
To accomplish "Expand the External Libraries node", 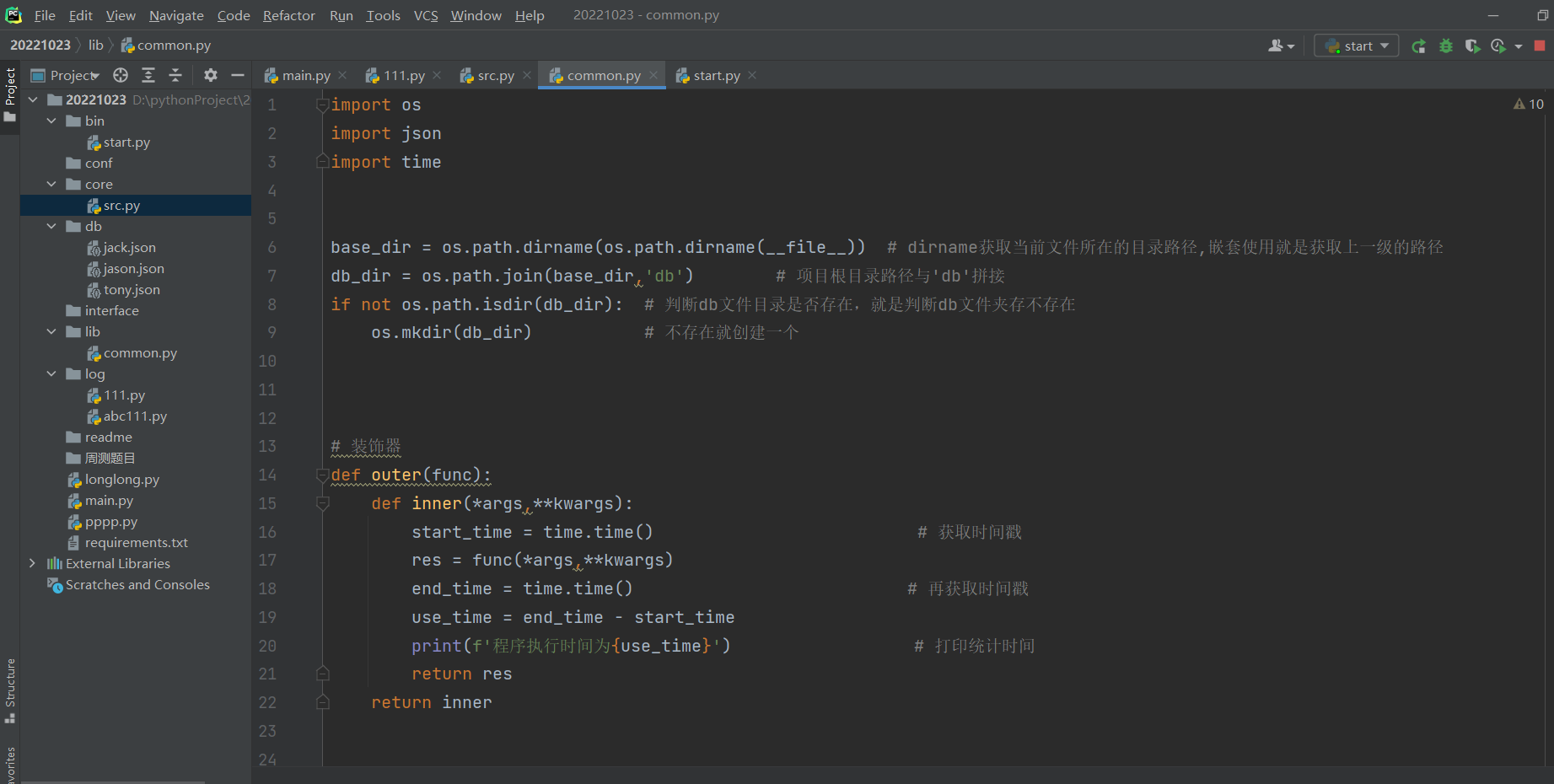I will (32, 563).
